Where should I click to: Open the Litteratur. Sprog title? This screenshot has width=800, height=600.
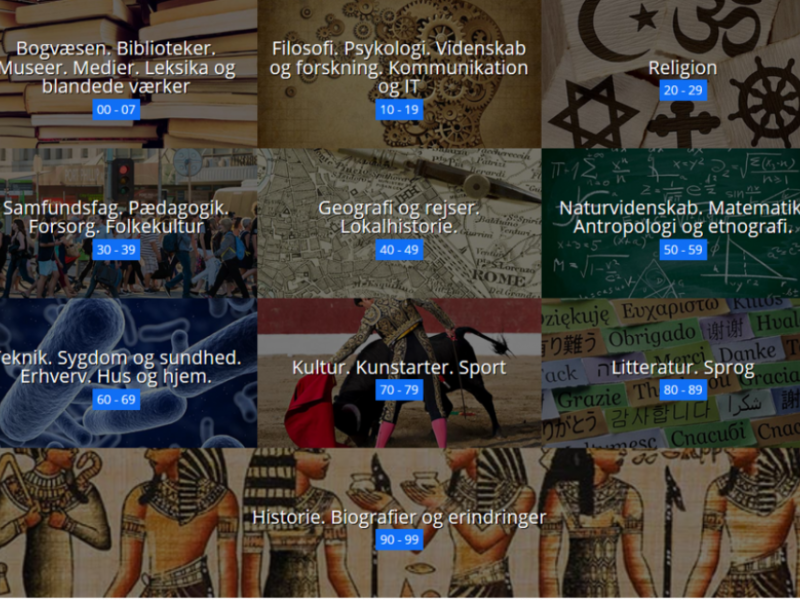pos(683,367)
